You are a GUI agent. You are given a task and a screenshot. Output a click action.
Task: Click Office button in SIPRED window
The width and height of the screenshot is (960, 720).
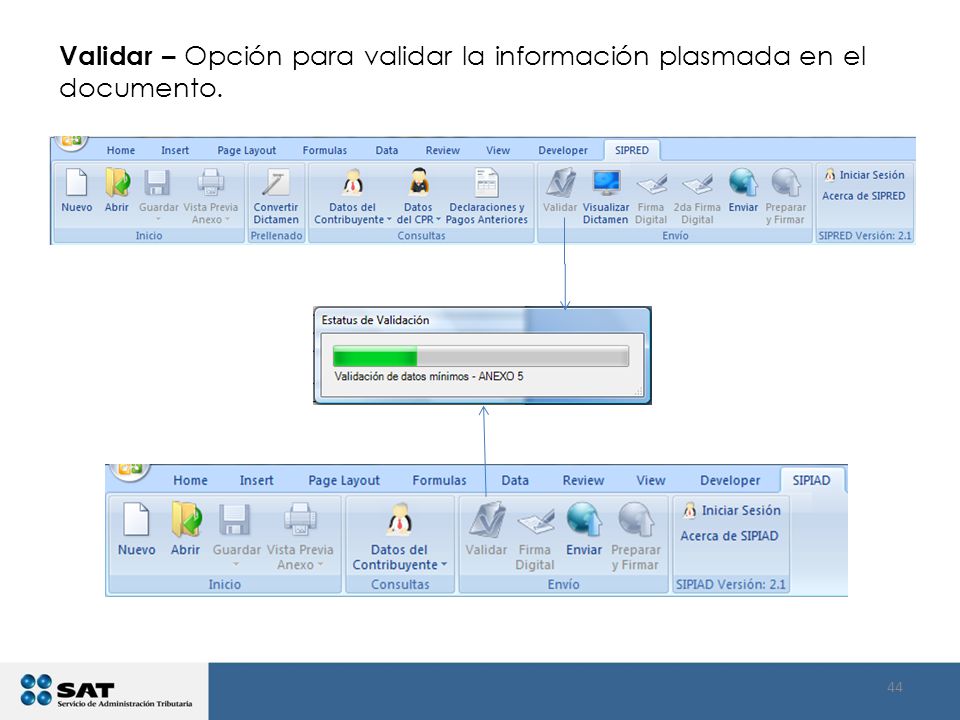(x=72, y=142)
